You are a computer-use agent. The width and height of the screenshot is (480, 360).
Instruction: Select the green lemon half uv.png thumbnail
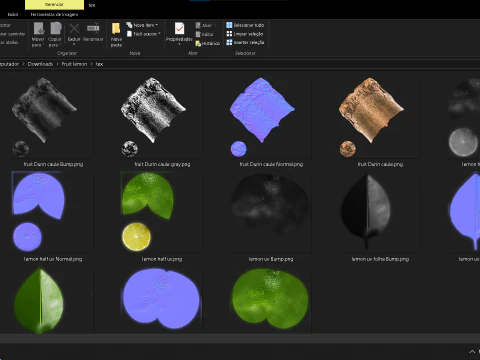[x=147, y=212]
